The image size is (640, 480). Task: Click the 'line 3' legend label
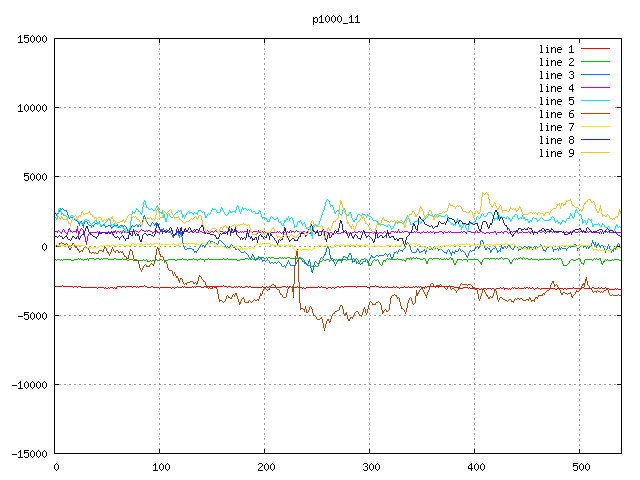coord(556,75)
